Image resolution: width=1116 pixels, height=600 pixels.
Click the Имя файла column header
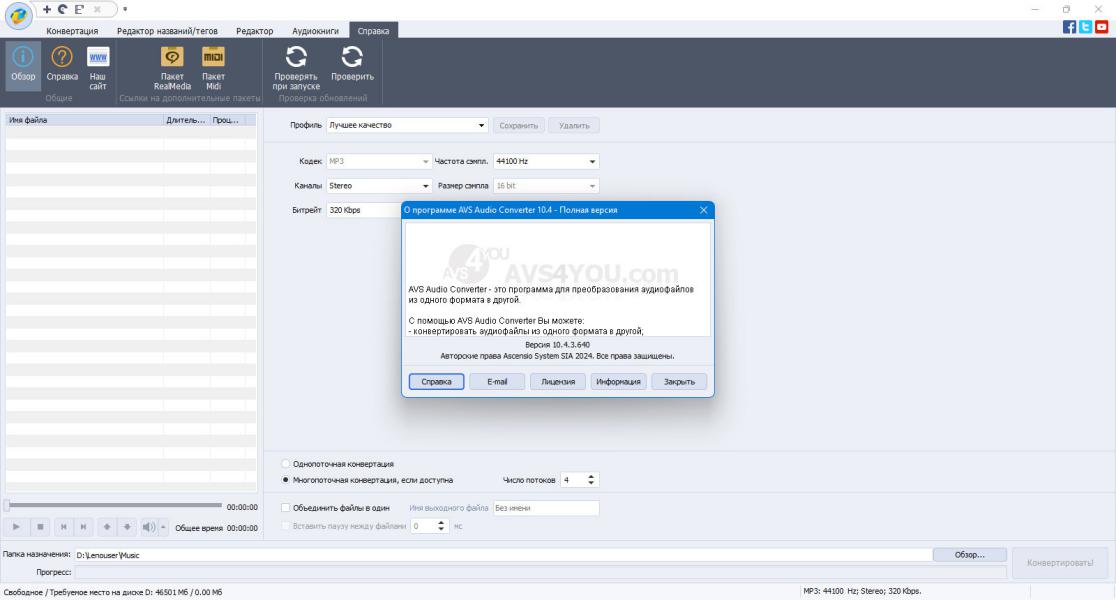coord(85,120)
